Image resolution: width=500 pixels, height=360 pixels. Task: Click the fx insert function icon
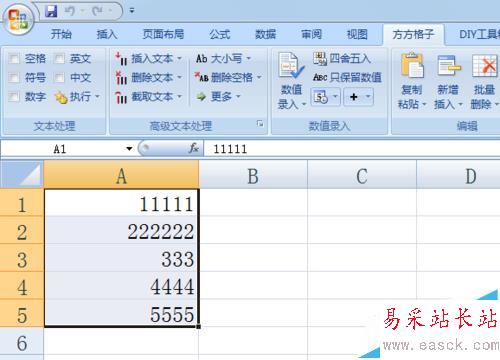pyautogui.click(x=194, y=148)
